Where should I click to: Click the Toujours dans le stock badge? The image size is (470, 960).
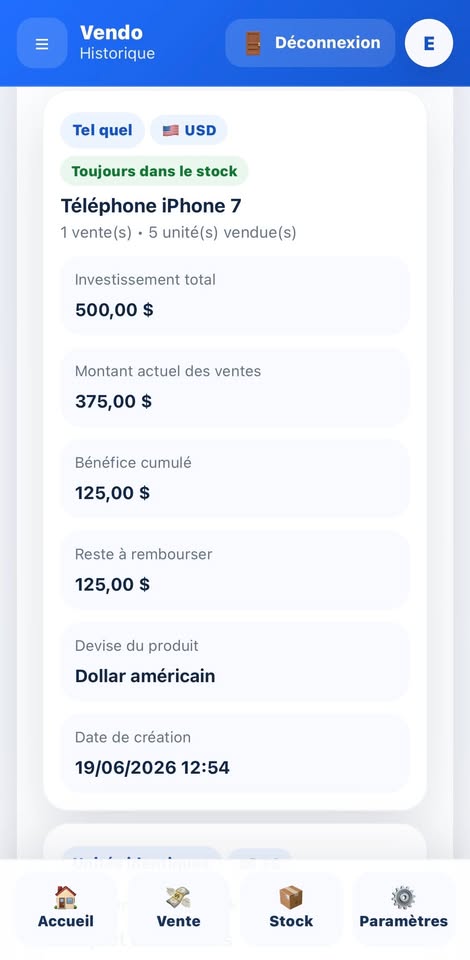pyautogui.click(x=154, y=171)
